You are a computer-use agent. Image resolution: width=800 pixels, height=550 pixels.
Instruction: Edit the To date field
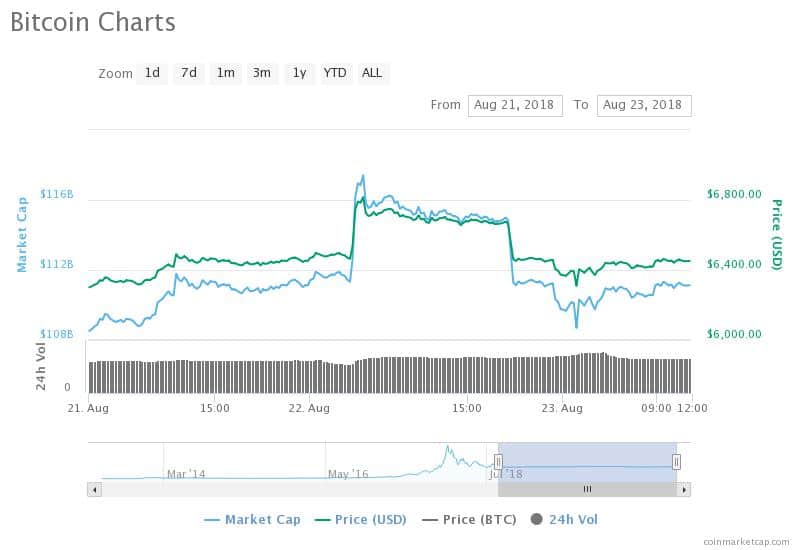[643, 105]
